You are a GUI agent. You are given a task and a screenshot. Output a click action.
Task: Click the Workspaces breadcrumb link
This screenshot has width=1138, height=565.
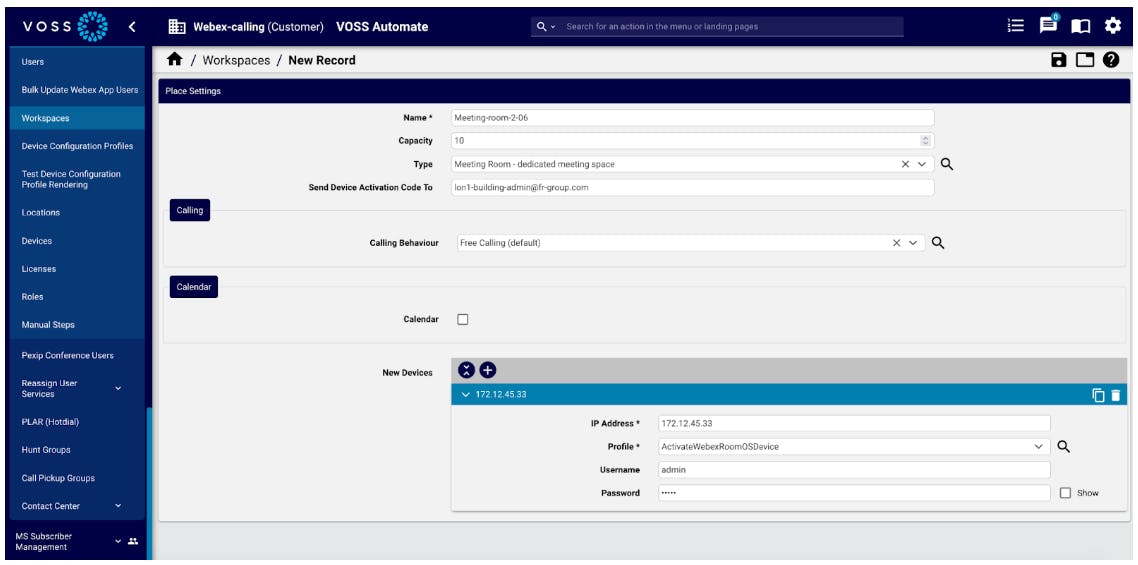(236, 60)
